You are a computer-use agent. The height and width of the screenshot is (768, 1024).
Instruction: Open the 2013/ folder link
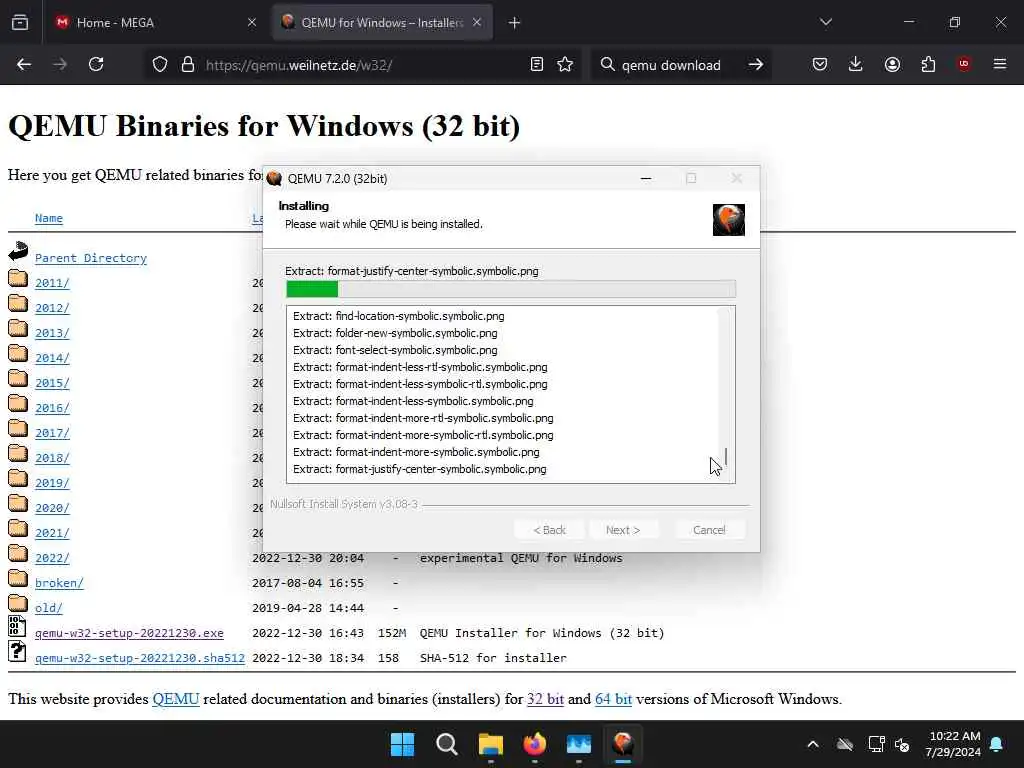coord(52,333)
